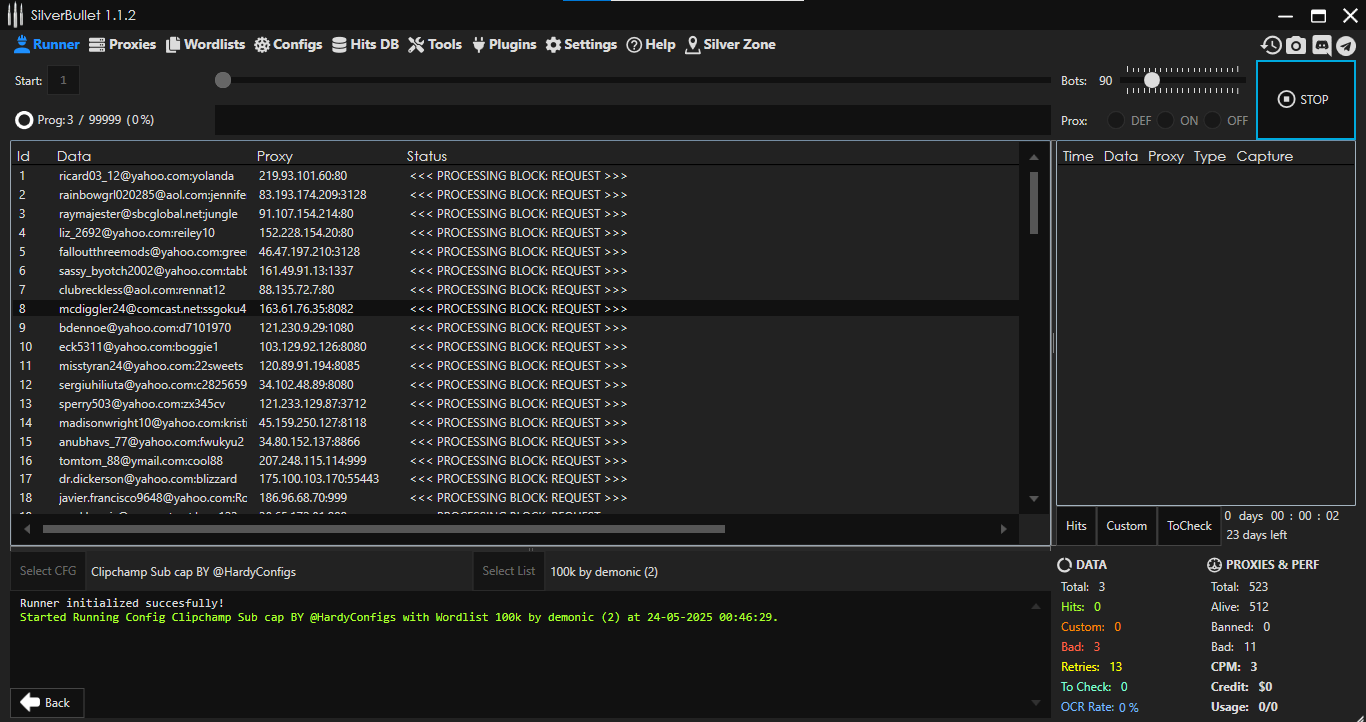Click the STOP button
This screenshot has height=722, width=1366.
click(1304, 100)
